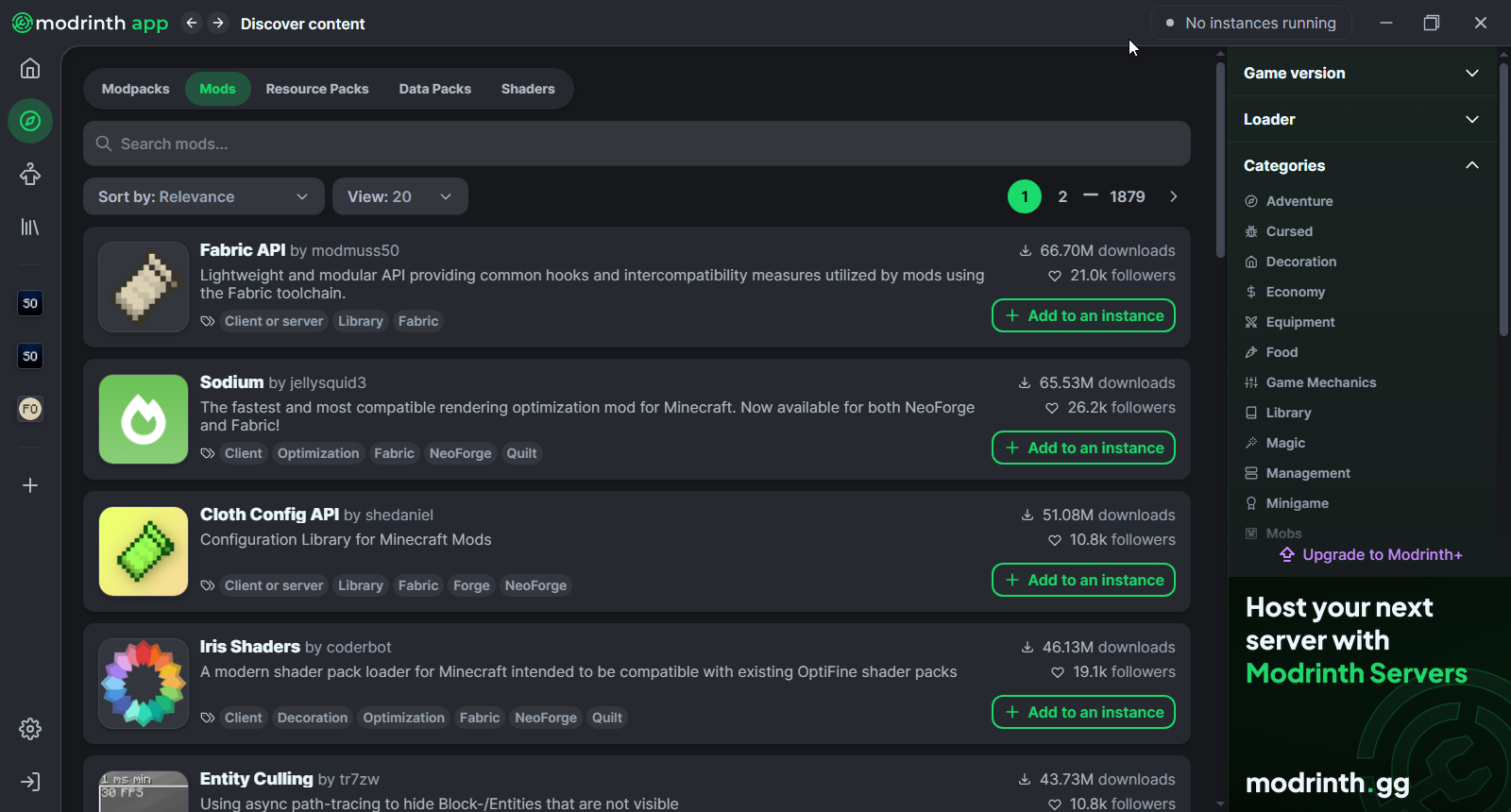Viewport: 1511px width, 812px height.
Task: Switch to the Mods tab
Action: [217, 89]
